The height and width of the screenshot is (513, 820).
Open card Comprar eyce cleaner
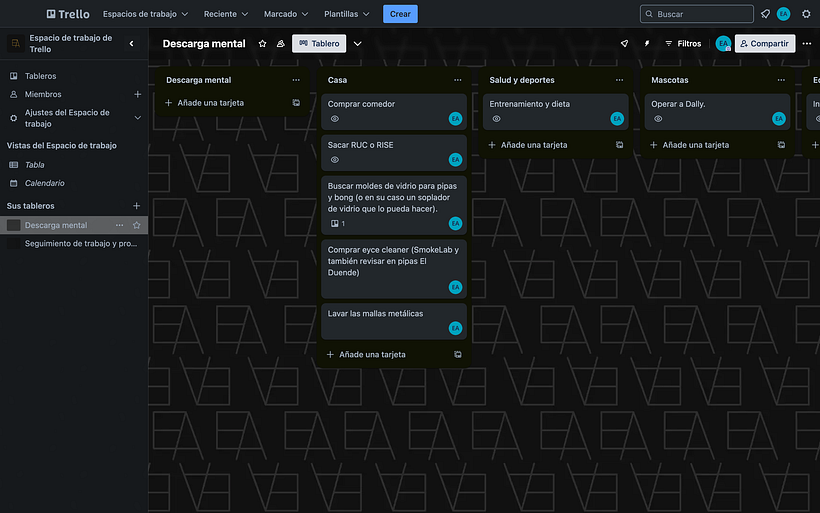pos(394,269)
